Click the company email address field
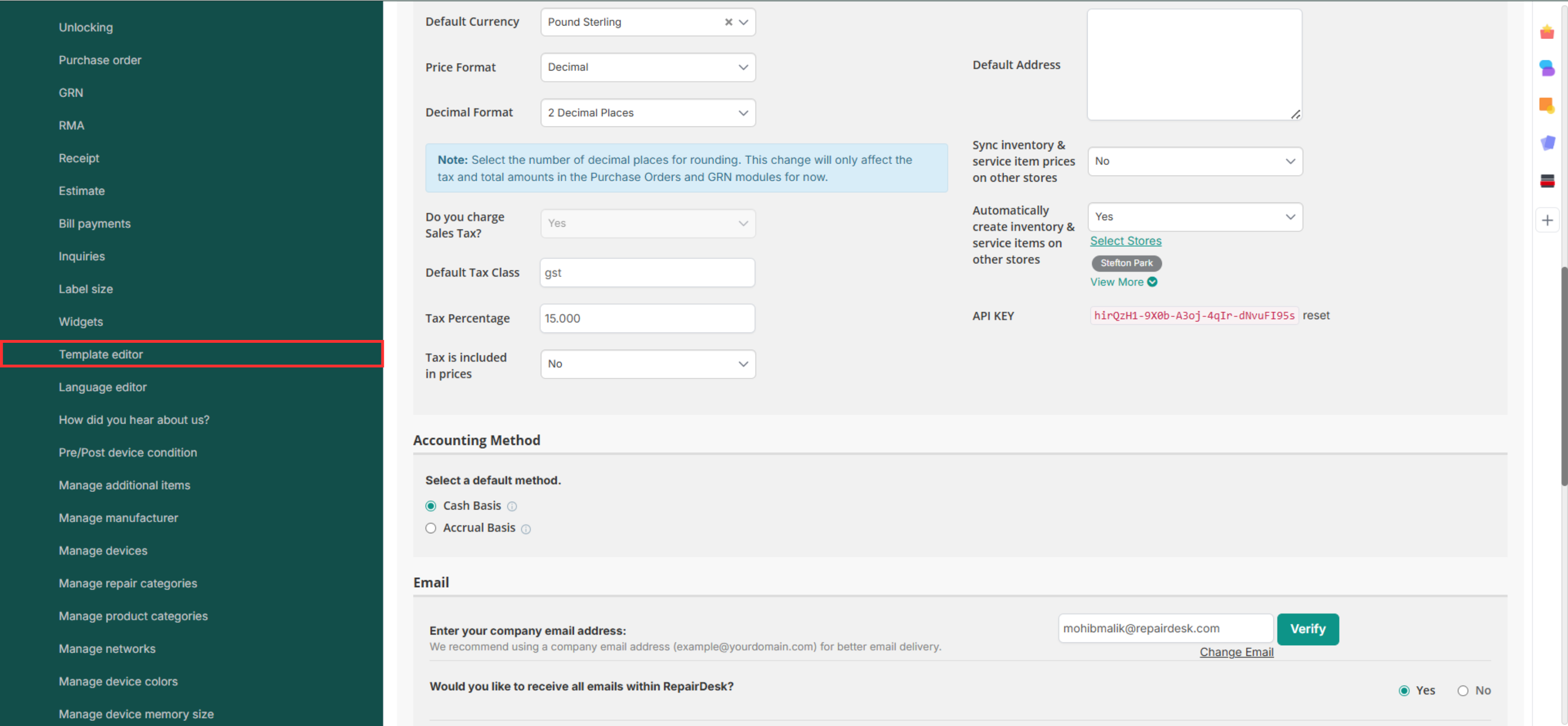This screenshot has height=726, width=1568. pyautogui.click(x=1165, y=628)
